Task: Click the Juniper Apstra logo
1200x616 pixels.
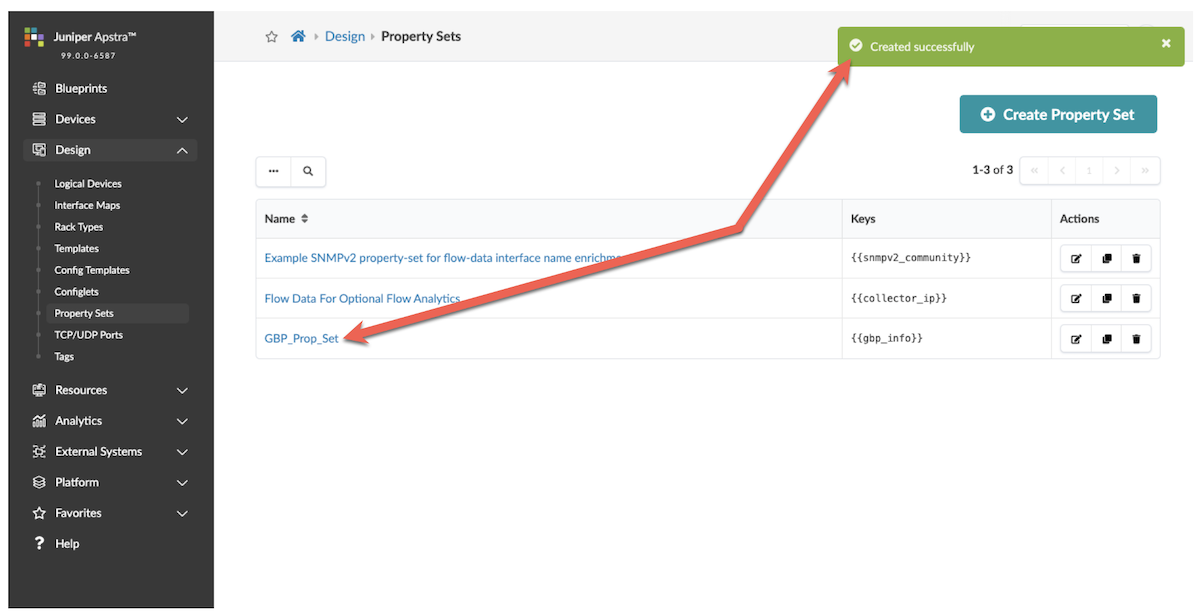Action: coord(35,38)
